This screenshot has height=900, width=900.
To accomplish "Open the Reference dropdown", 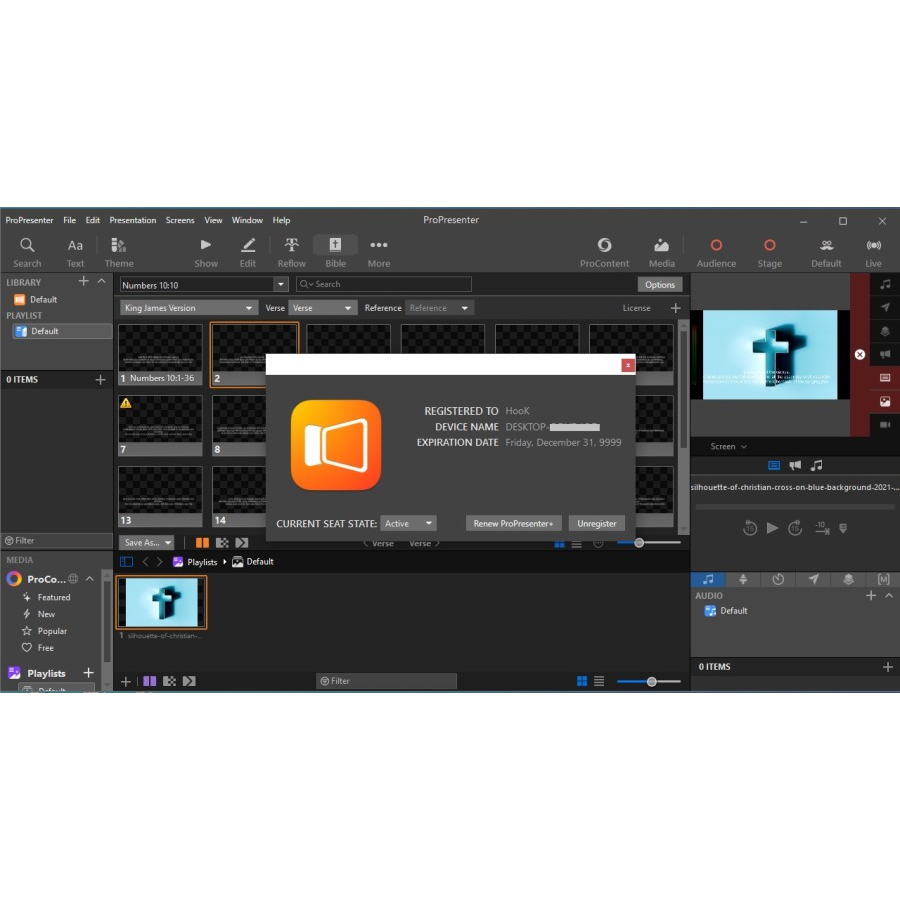I will [439, 308].
